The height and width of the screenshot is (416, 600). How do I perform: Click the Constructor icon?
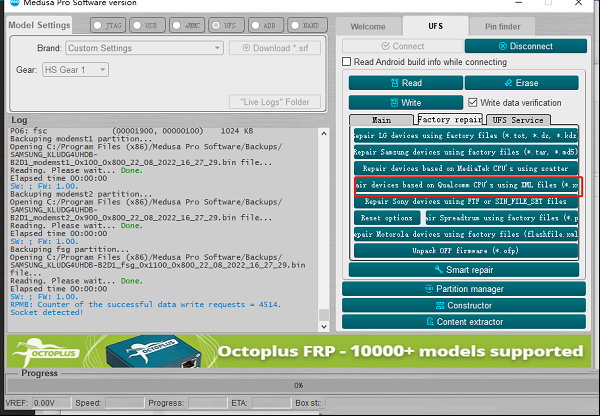440,305
